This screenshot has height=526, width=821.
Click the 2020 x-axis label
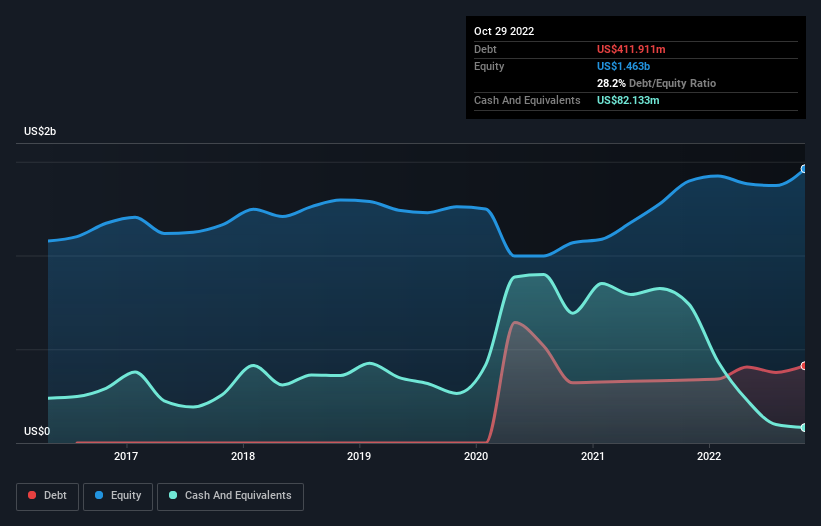pos(476,456)
